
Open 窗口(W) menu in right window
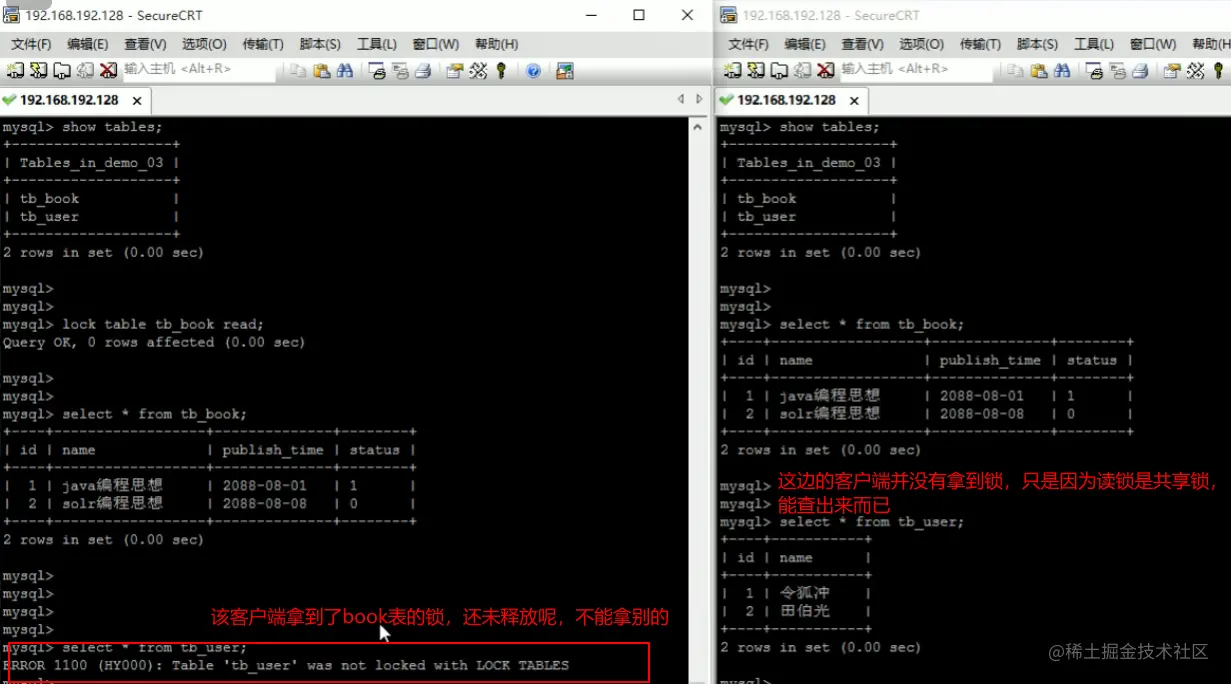click(1152, 44)
